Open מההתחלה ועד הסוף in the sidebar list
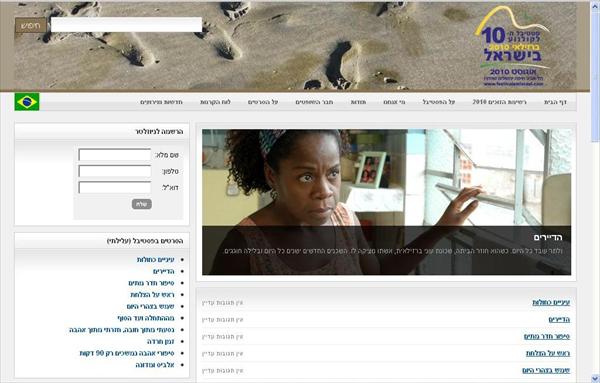 click(x=146, y=318)
